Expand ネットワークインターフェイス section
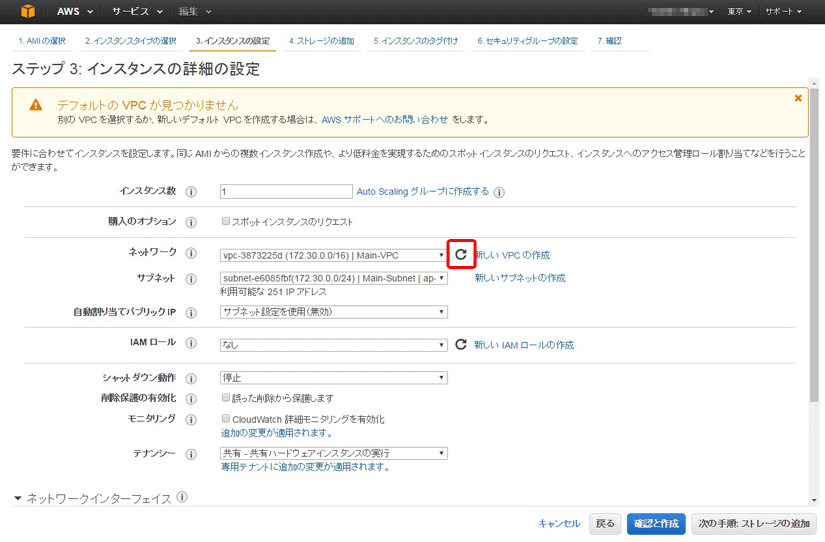Image resolution: width=825 pixels, height=542 pixels. 18,498
